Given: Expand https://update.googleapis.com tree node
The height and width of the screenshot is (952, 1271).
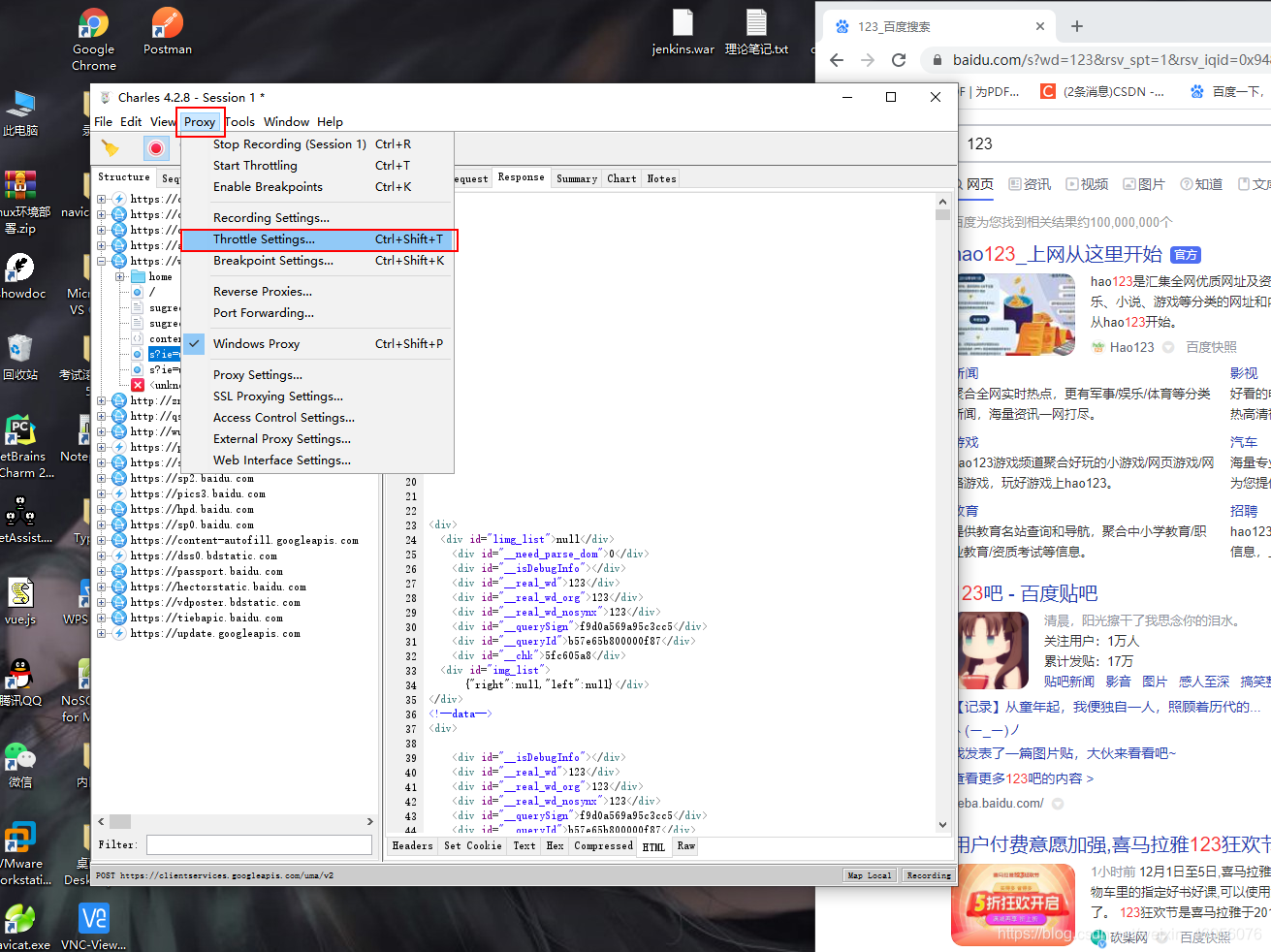Looking at the screenshot, I should pos(102,633).
